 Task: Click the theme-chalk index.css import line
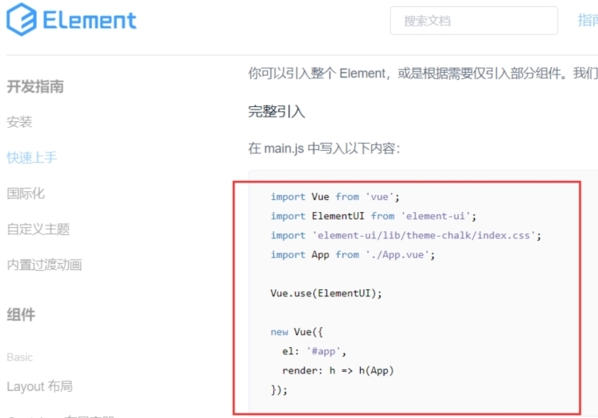click(406, 235)
